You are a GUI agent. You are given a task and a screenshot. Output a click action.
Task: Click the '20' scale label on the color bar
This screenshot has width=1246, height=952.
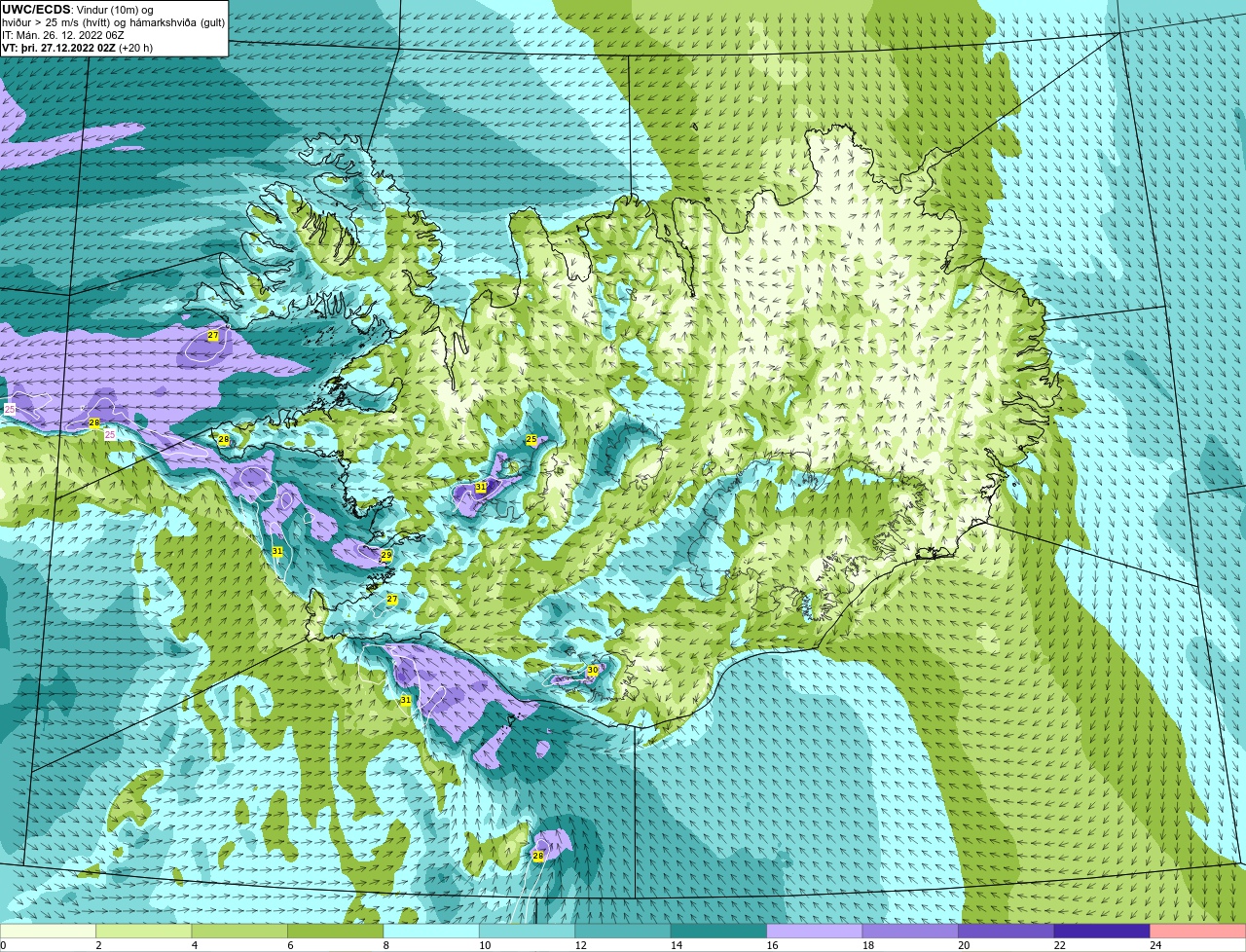click(962, 944)
